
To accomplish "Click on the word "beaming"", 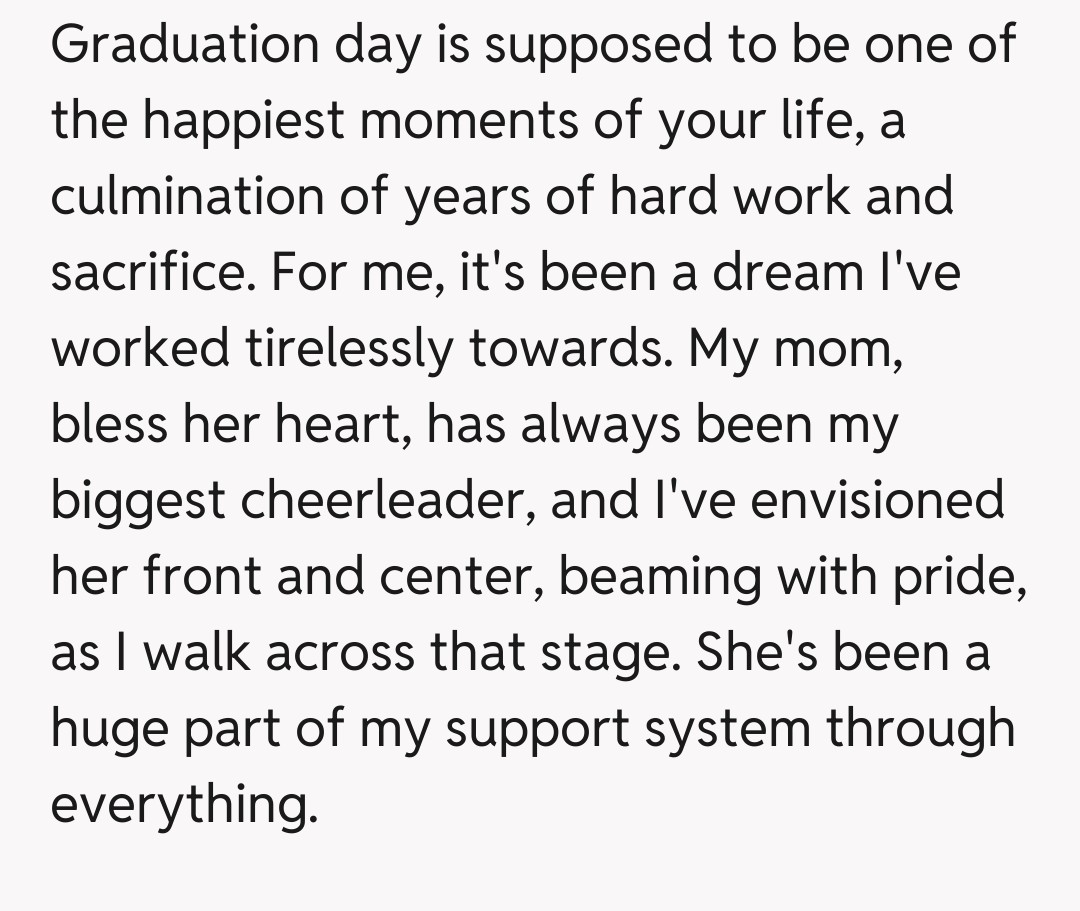I will (x=660, y=575).
